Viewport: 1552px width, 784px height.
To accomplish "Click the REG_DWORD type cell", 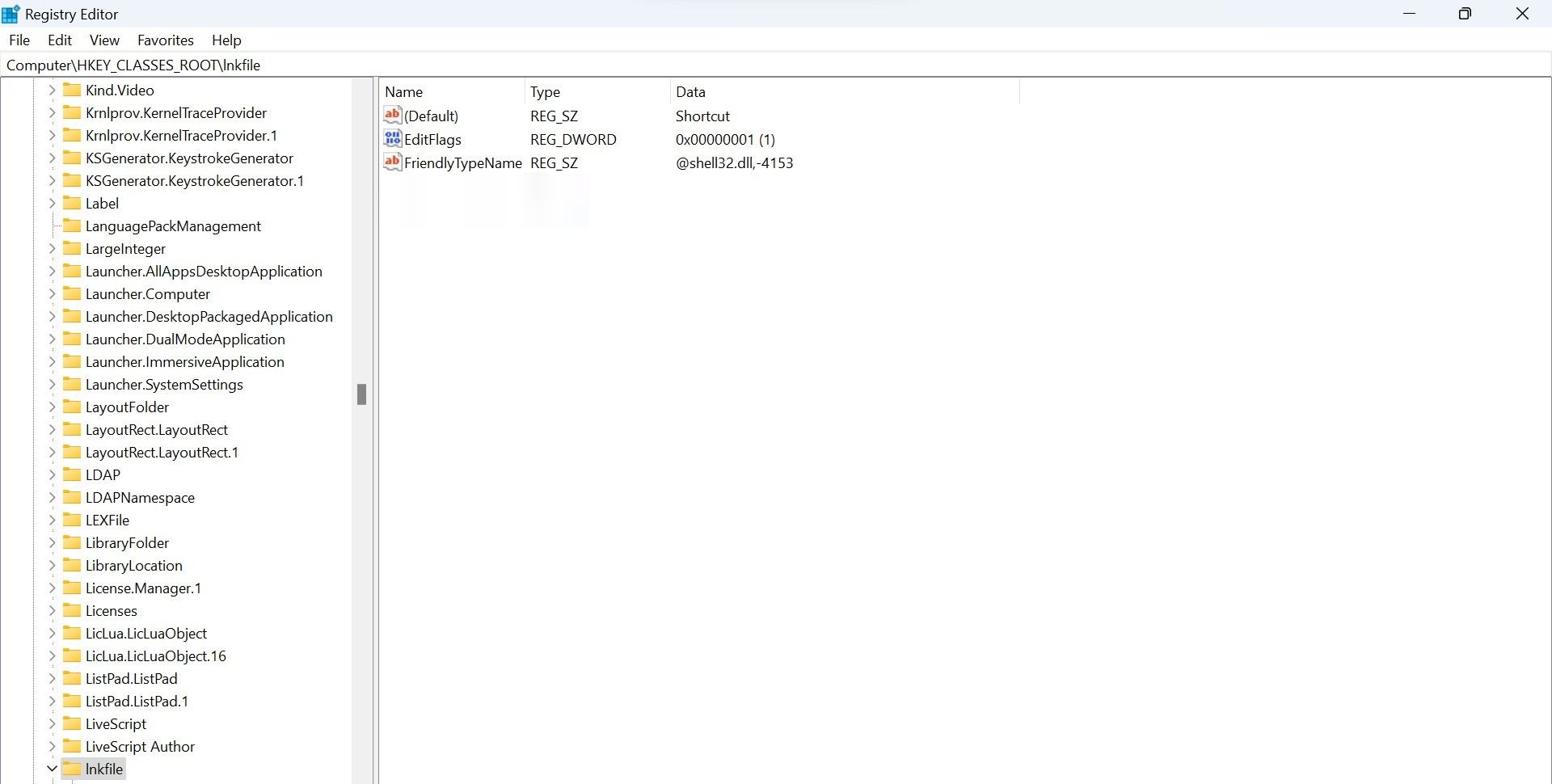I will [573, 139].
